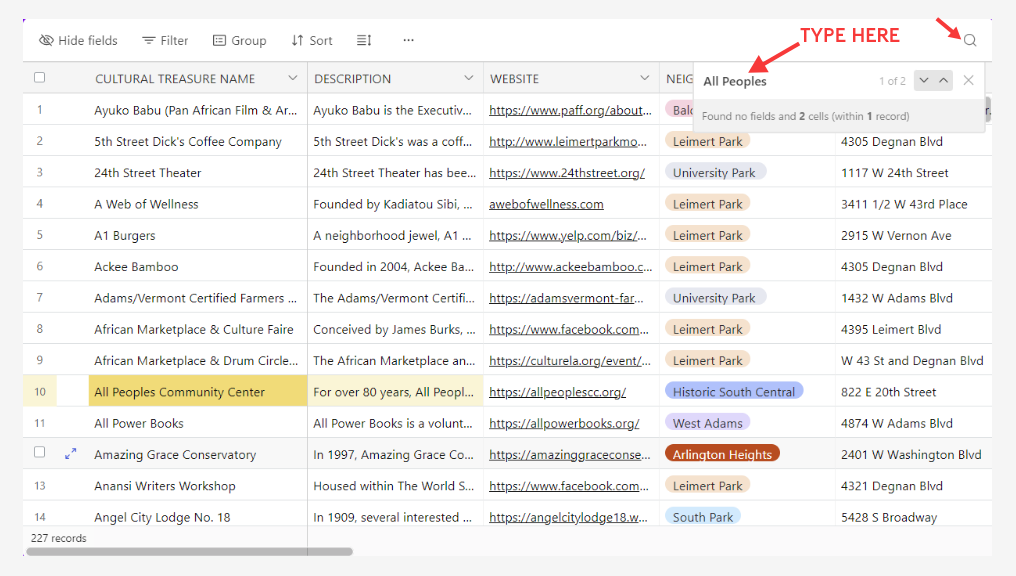
Task: Click the horizontal scrollbar
Action: [x=189, y=552]
